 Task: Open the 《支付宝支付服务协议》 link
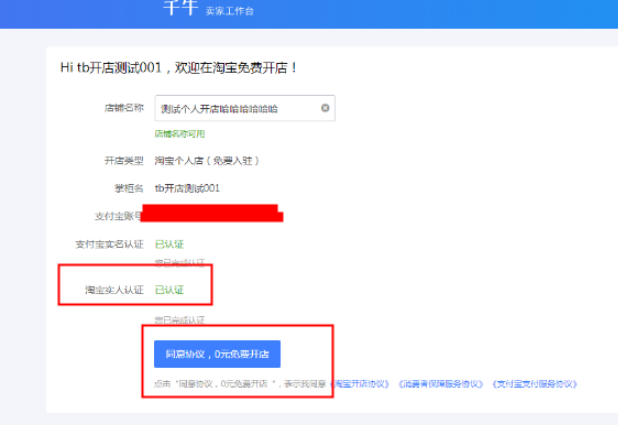point(534,384)
